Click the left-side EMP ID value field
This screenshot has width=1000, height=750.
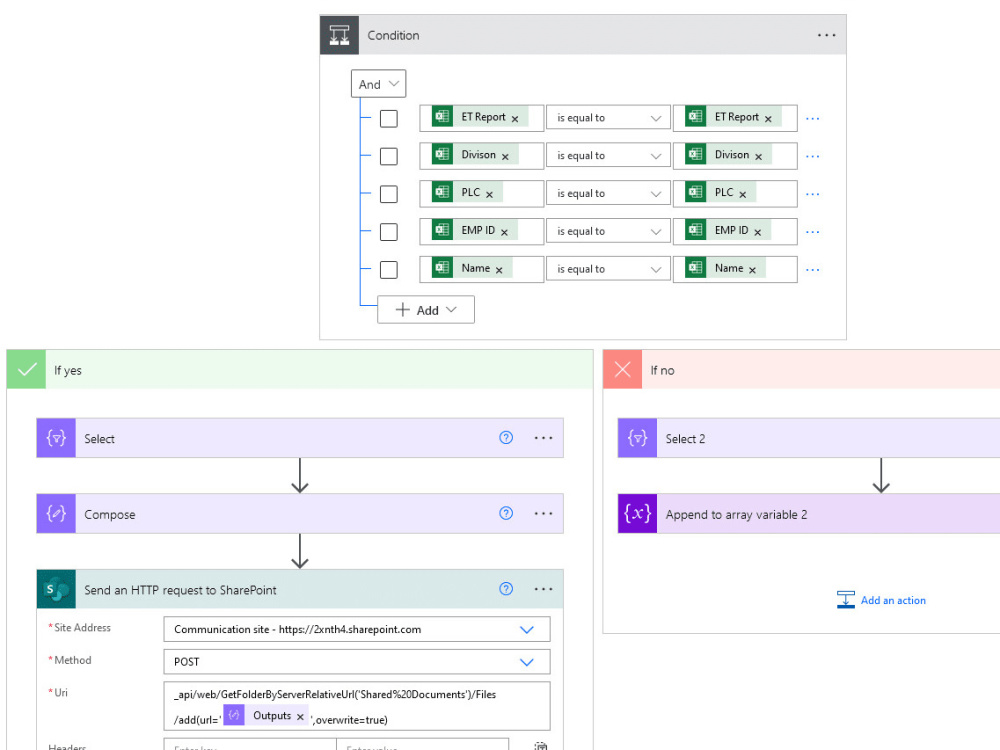482,231
